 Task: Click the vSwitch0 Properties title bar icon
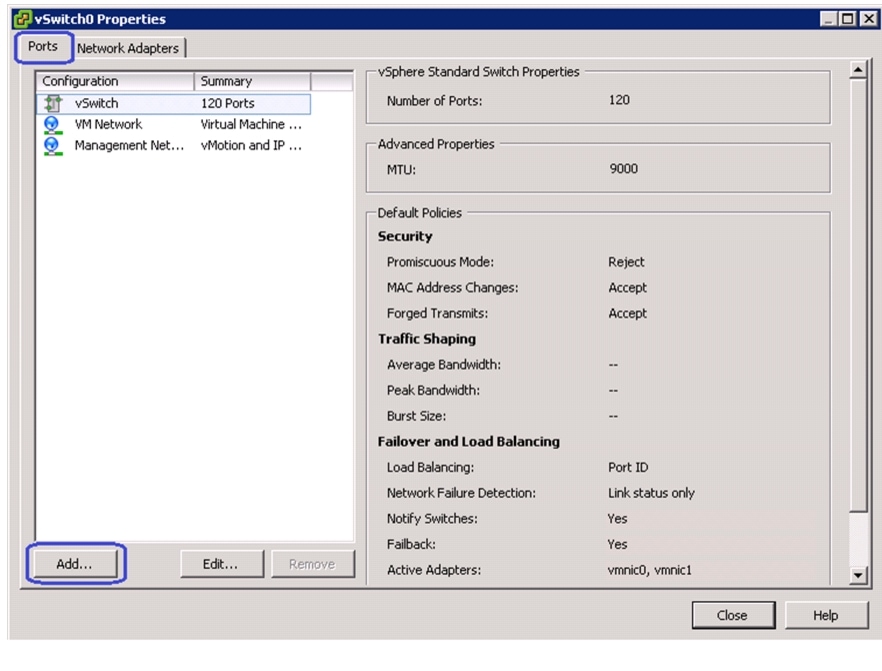point(22,19)
